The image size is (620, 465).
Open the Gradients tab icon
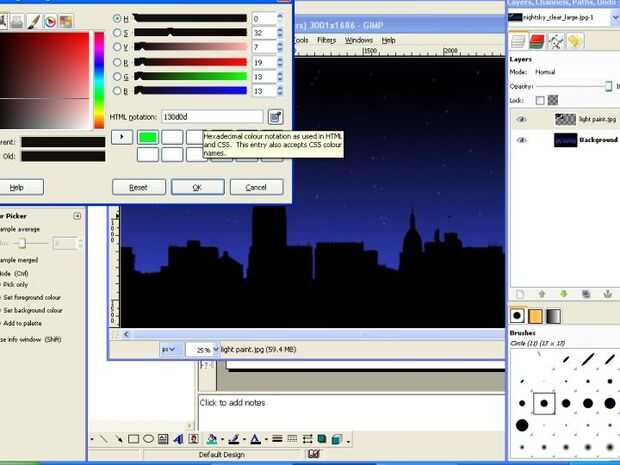[554, 316]
